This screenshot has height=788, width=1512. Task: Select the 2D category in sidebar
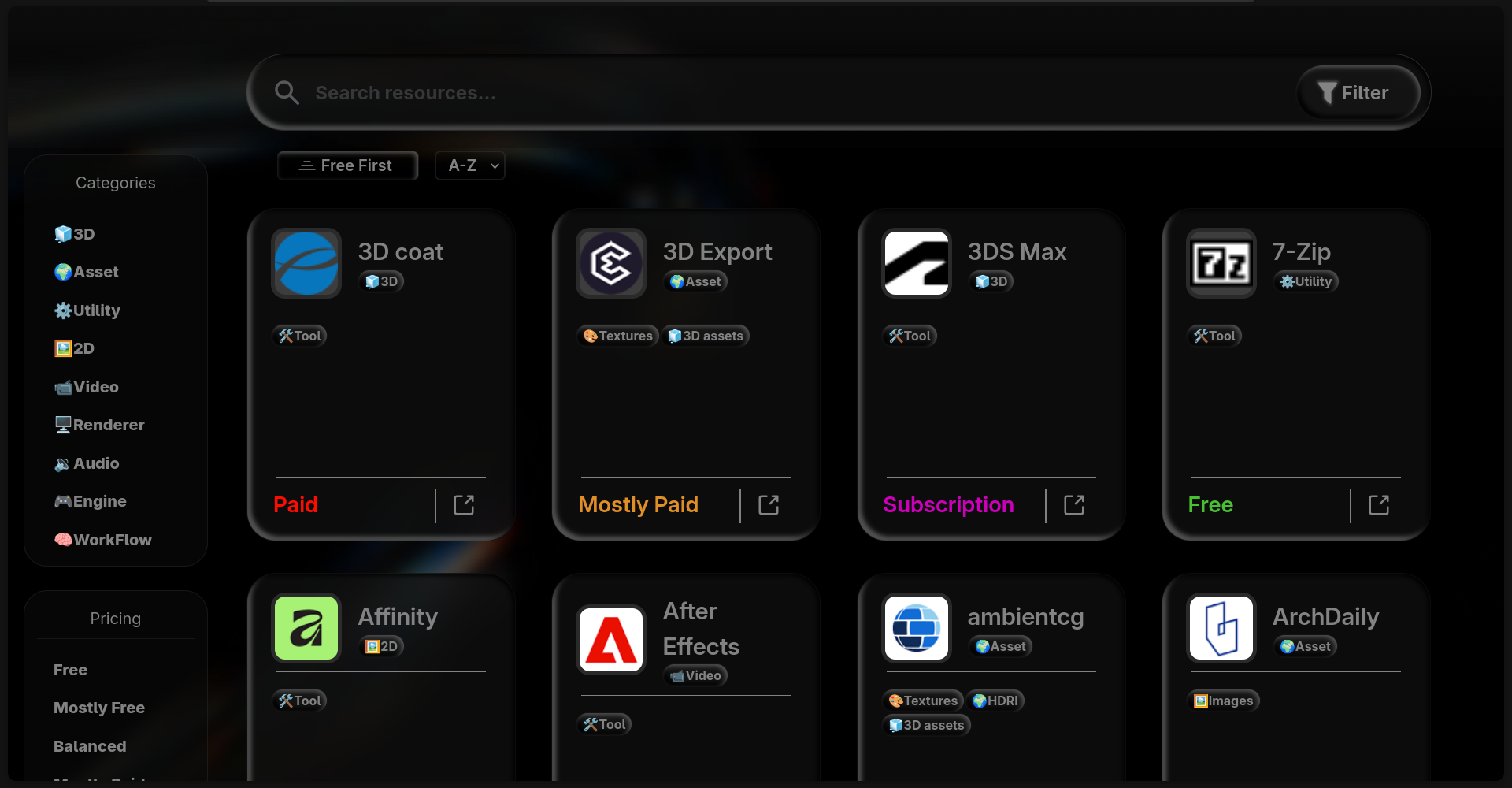click(75, 348)
